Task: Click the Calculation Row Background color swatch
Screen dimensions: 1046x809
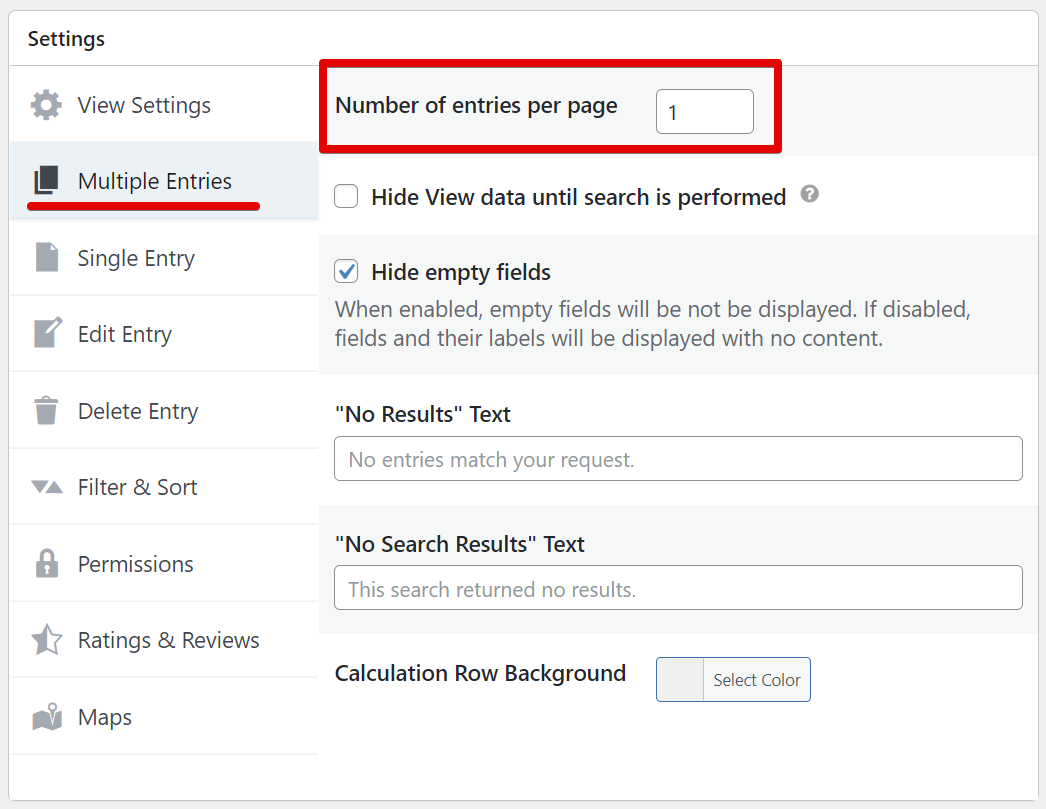Action: (x=680, y=680)
